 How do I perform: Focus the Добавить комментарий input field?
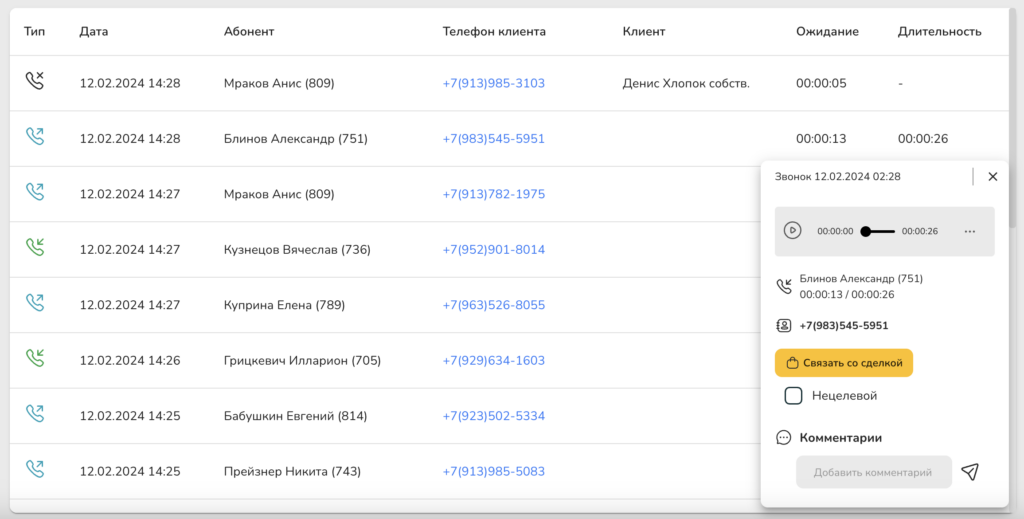pos(873,472)
